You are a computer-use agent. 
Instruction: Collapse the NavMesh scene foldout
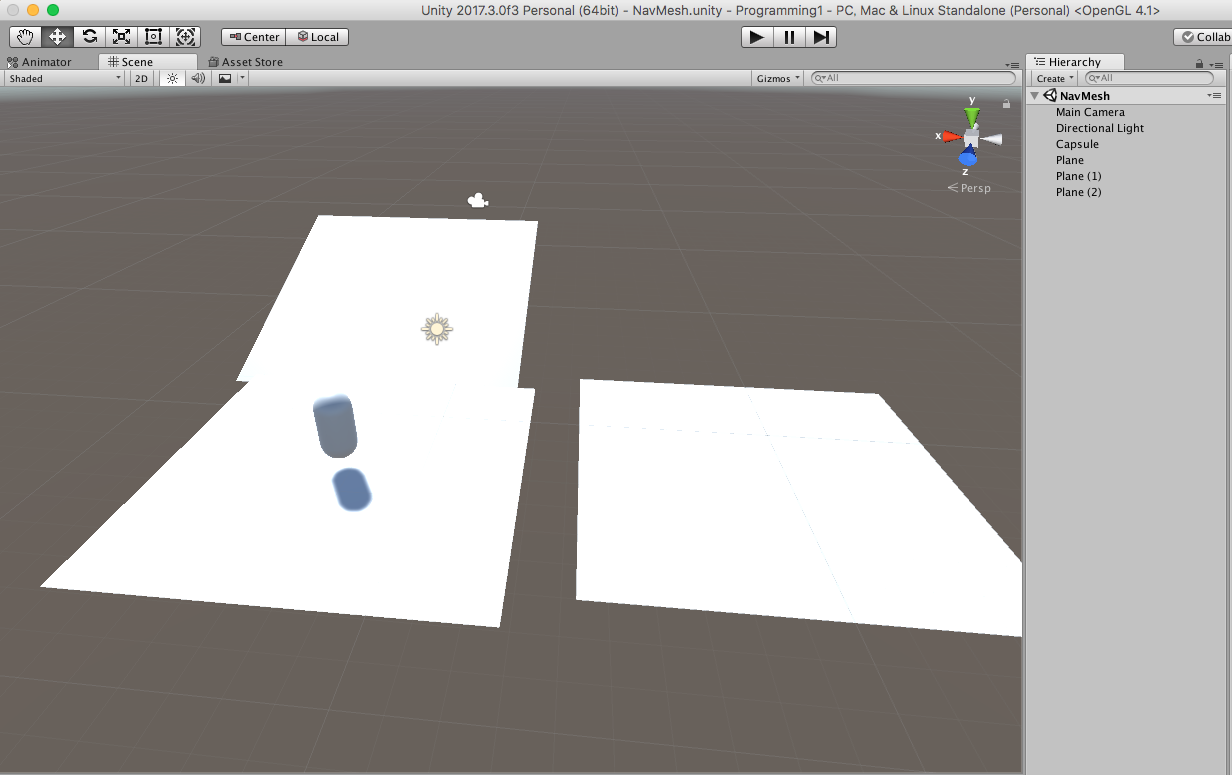point(1035,96)
